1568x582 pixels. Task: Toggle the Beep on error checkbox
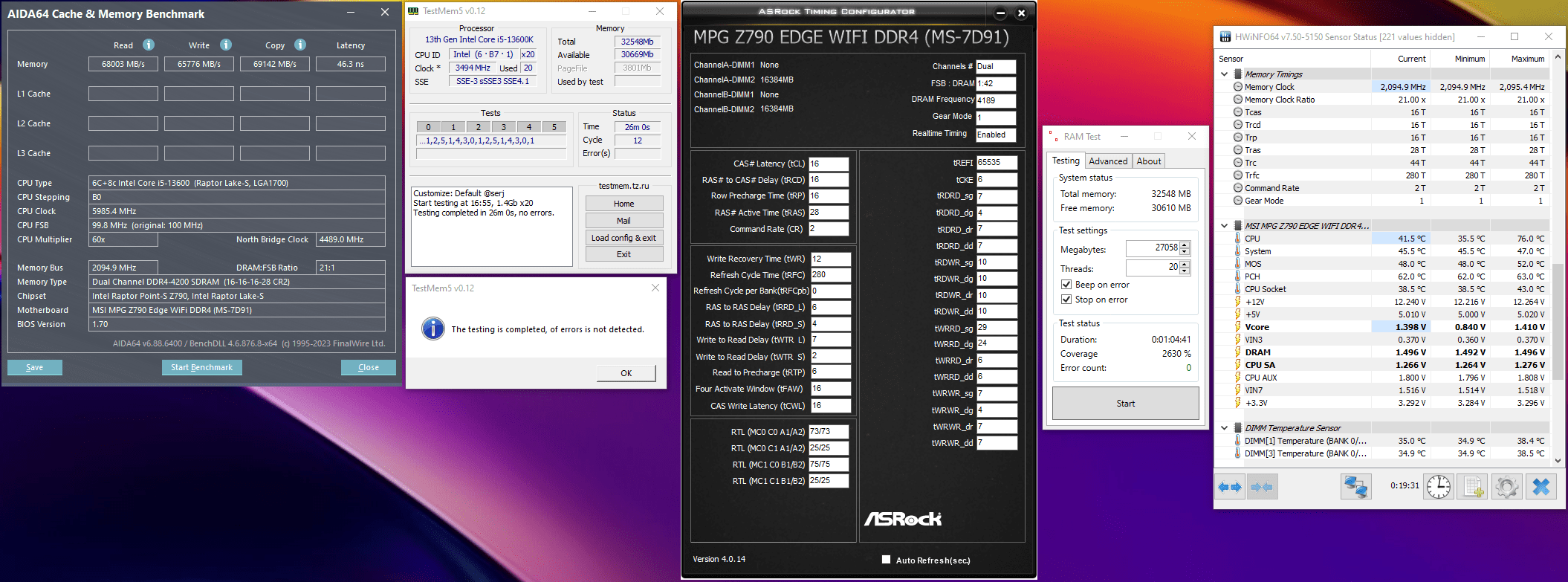(x=1066, y=285)
